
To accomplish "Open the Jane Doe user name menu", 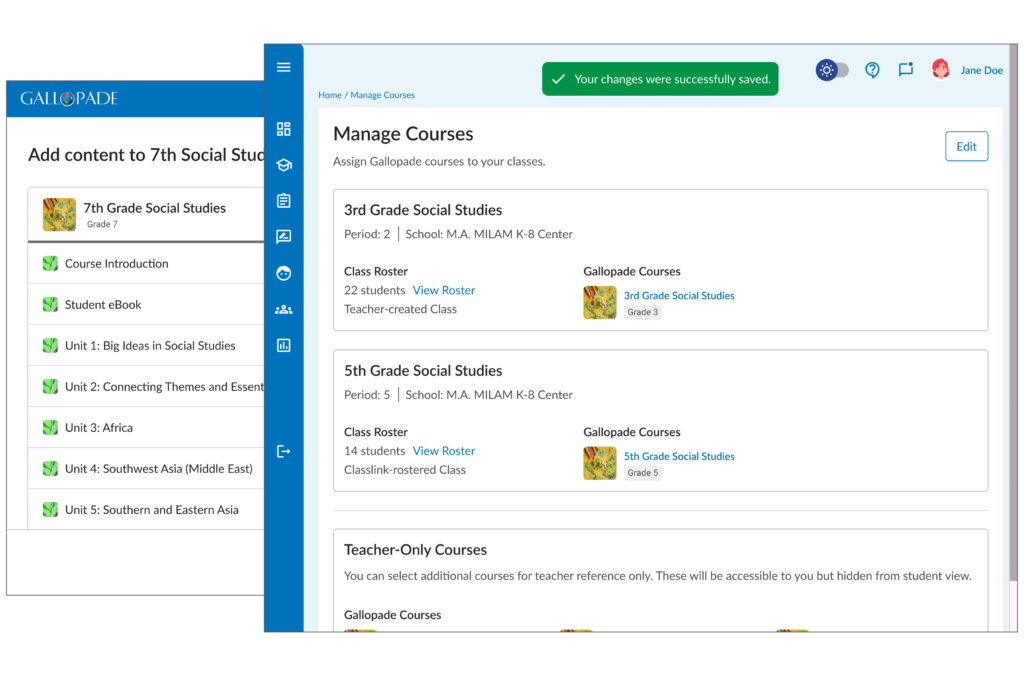I will coord(981,70).
